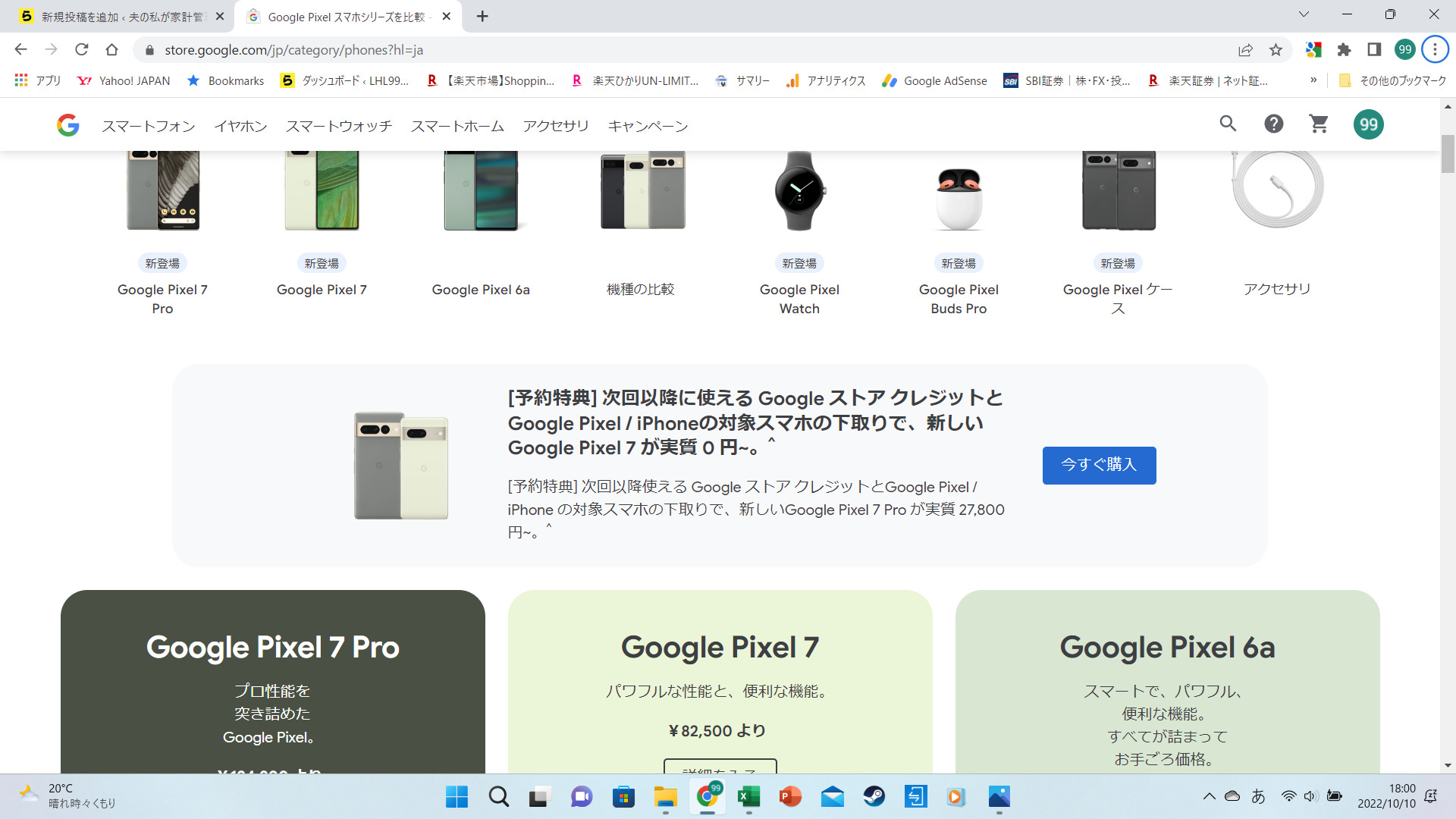The height and width of the screenshot is (819, 1456).
Task: Open the Yahoo! JAPAN bookmark
Action: point(124,80)
